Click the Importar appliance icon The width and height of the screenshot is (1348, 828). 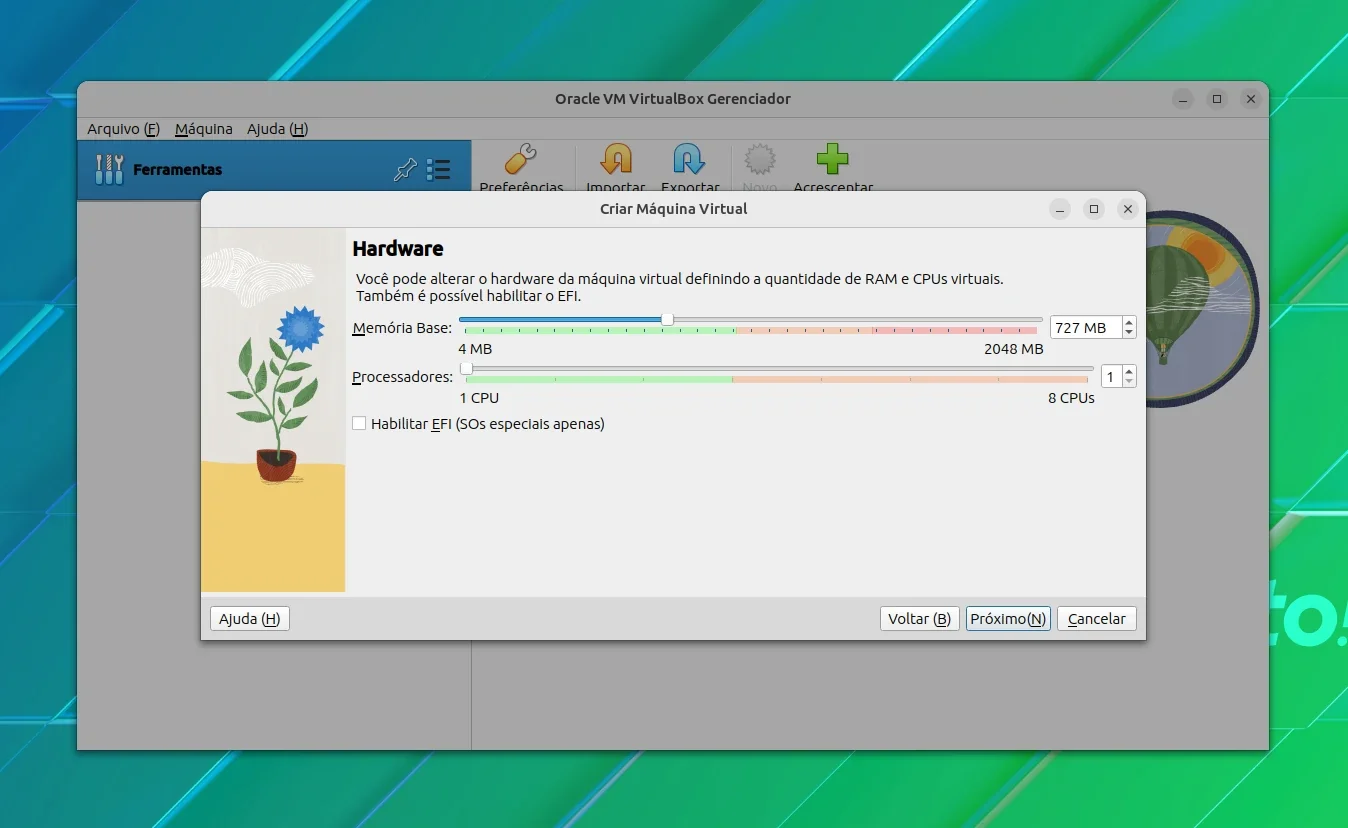tap(616, 160)
